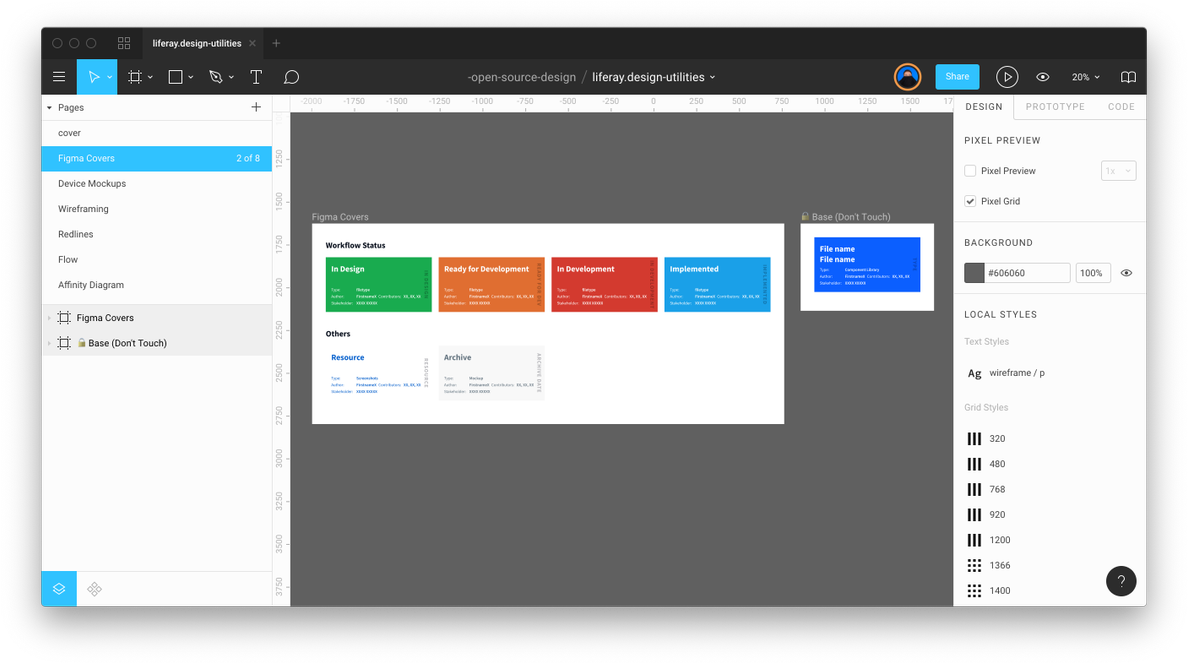Click the Share button

click(957, 76)
